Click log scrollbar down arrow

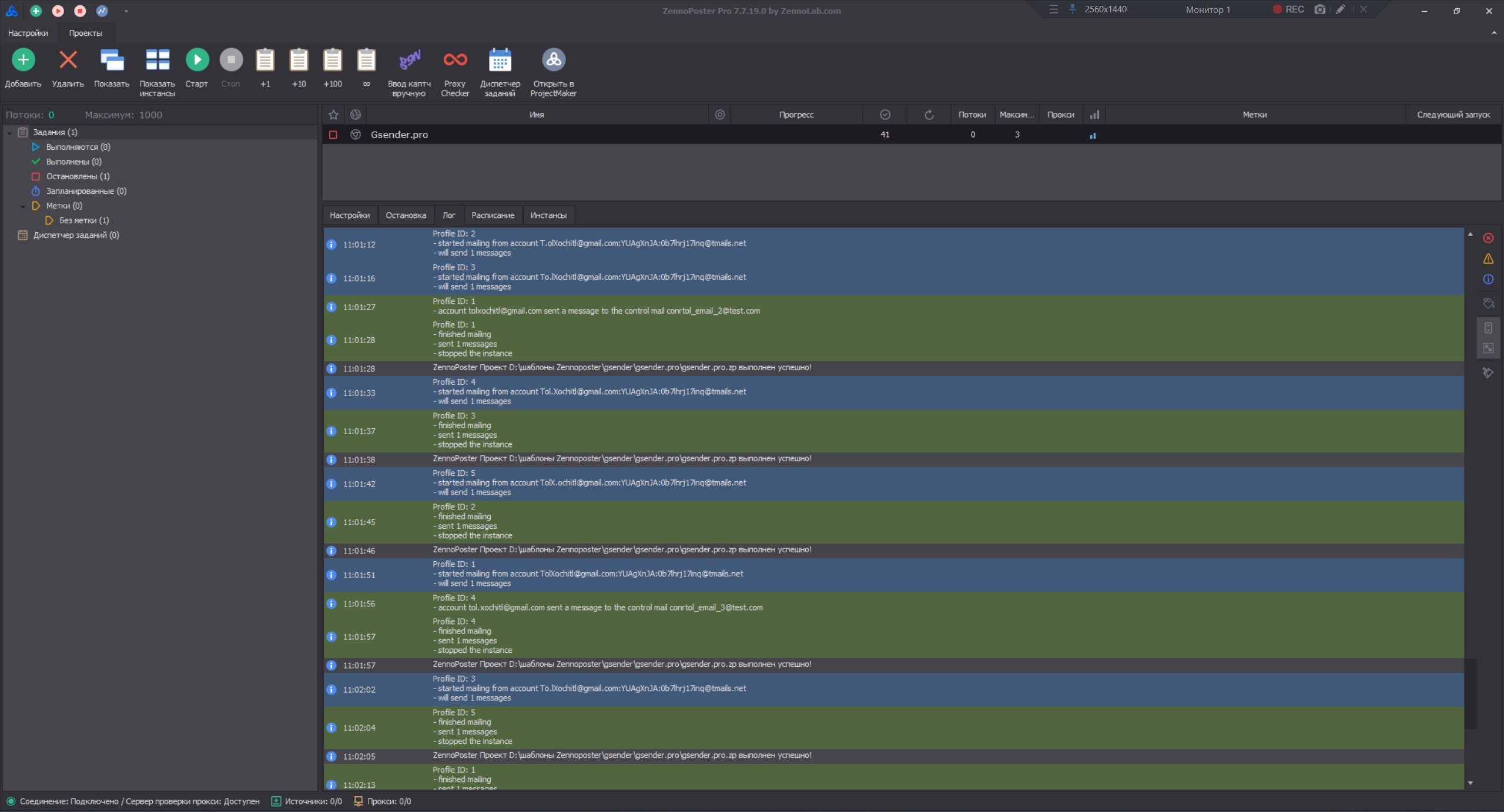(1470, 783)
